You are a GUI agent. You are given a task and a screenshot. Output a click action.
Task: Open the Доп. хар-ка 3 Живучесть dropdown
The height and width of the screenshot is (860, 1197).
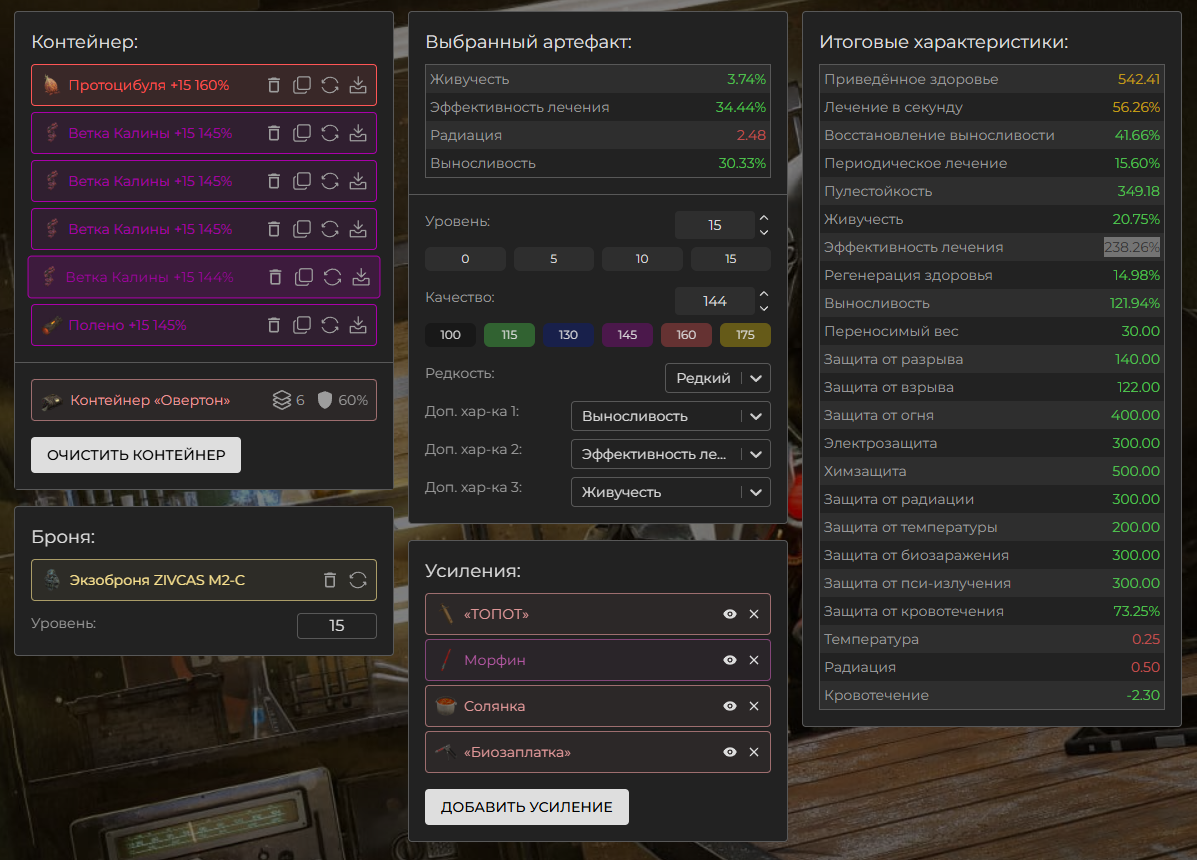coord(670,492)
